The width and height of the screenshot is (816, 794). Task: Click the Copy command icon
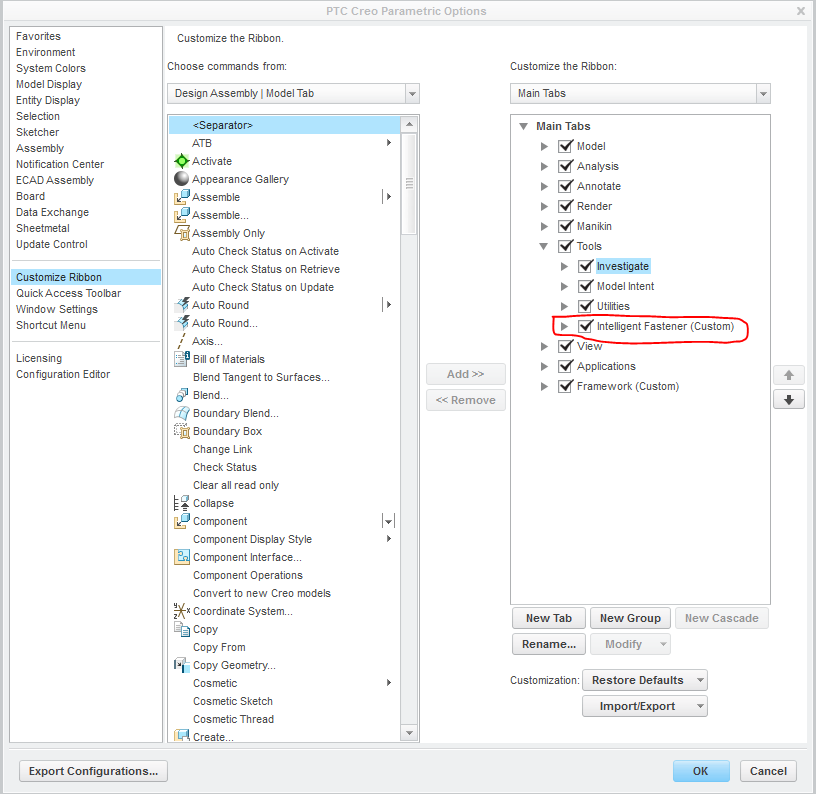point(182,629)
